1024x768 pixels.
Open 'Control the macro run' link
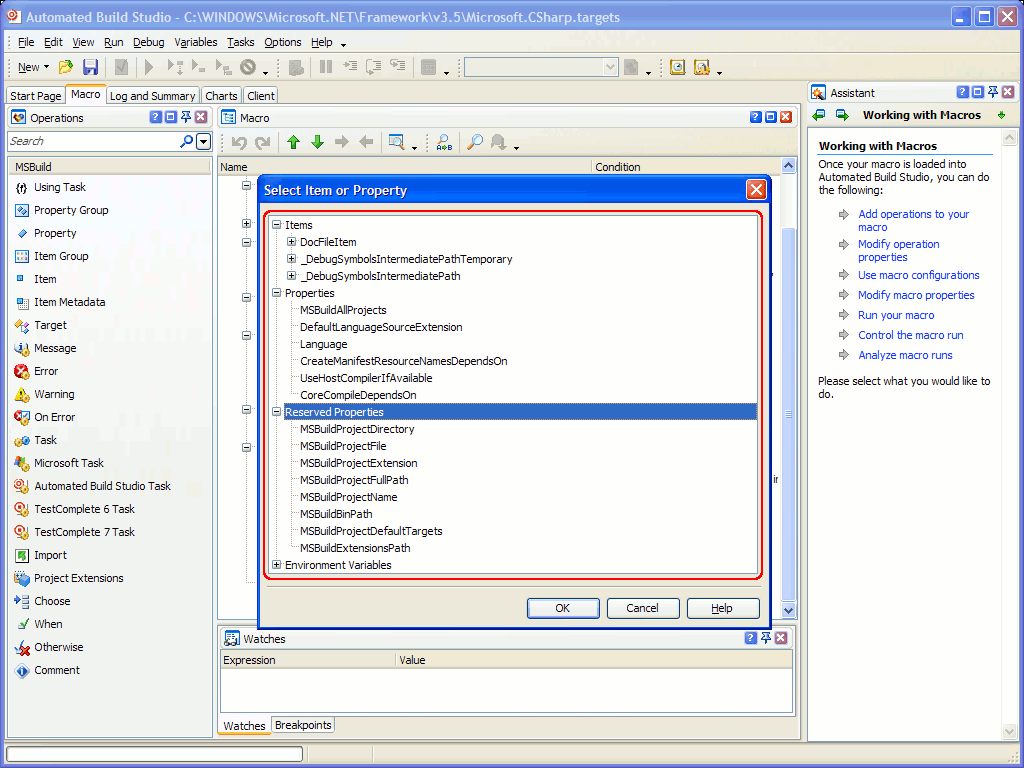coord(910,335)
